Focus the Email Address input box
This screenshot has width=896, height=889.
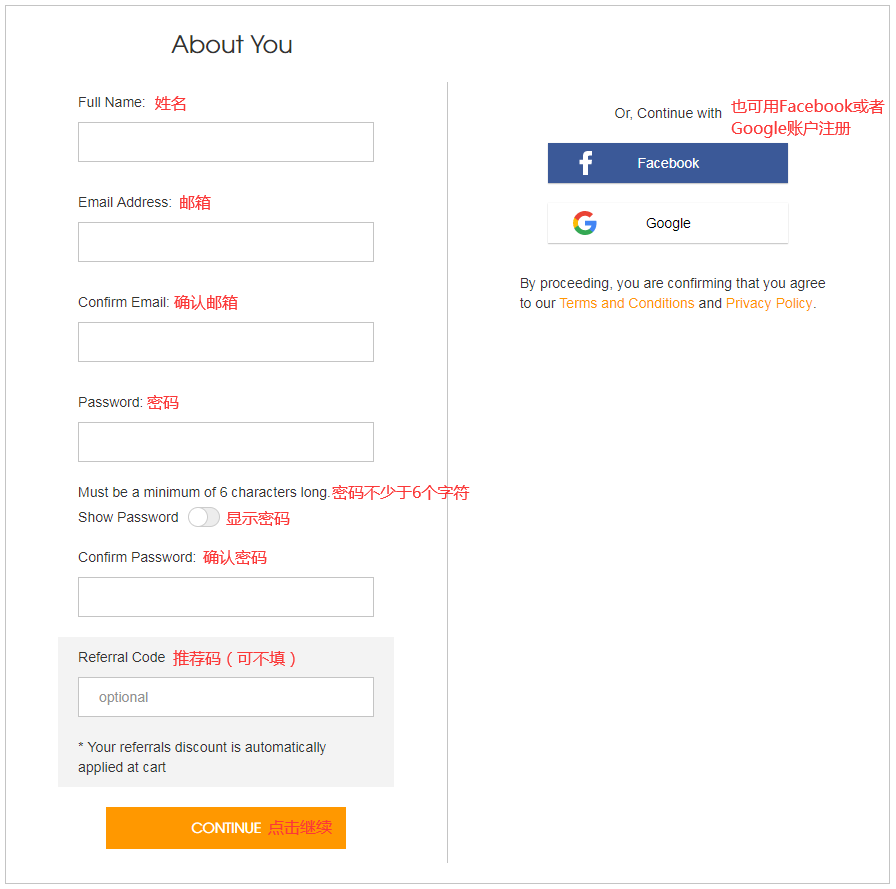pyautogui.click(x=226, y=242)
